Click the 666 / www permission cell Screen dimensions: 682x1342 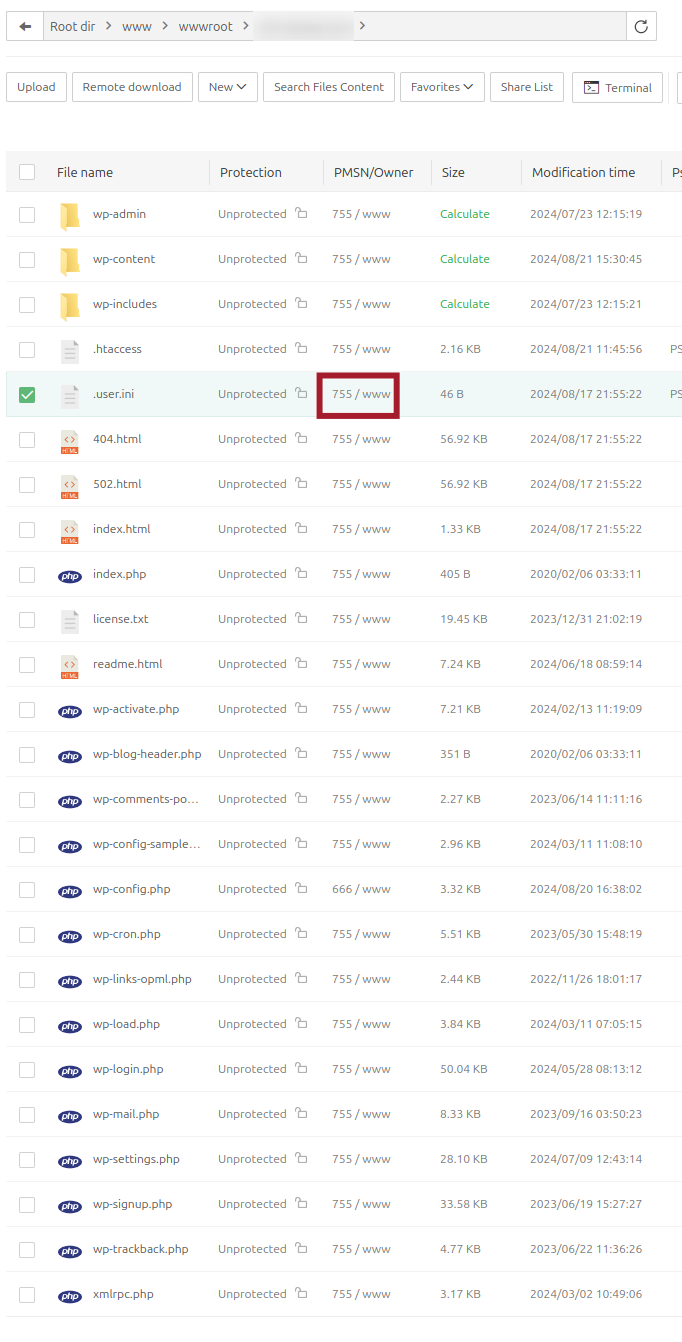point(361,889)
